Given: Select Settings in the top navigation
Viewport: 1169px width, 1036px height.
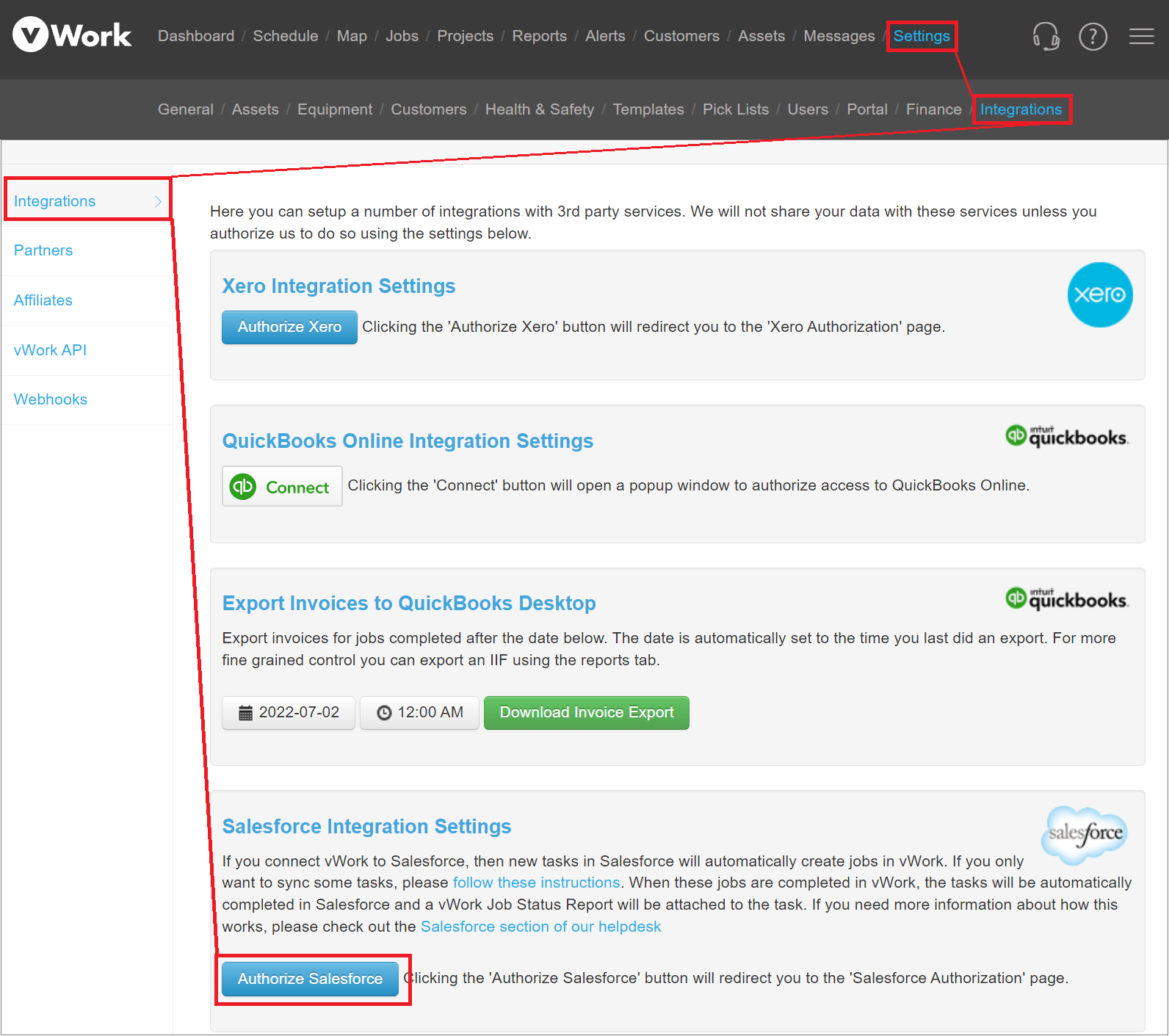Looking at the screenshot, I should pyautogui.click(x=922, y=36).
